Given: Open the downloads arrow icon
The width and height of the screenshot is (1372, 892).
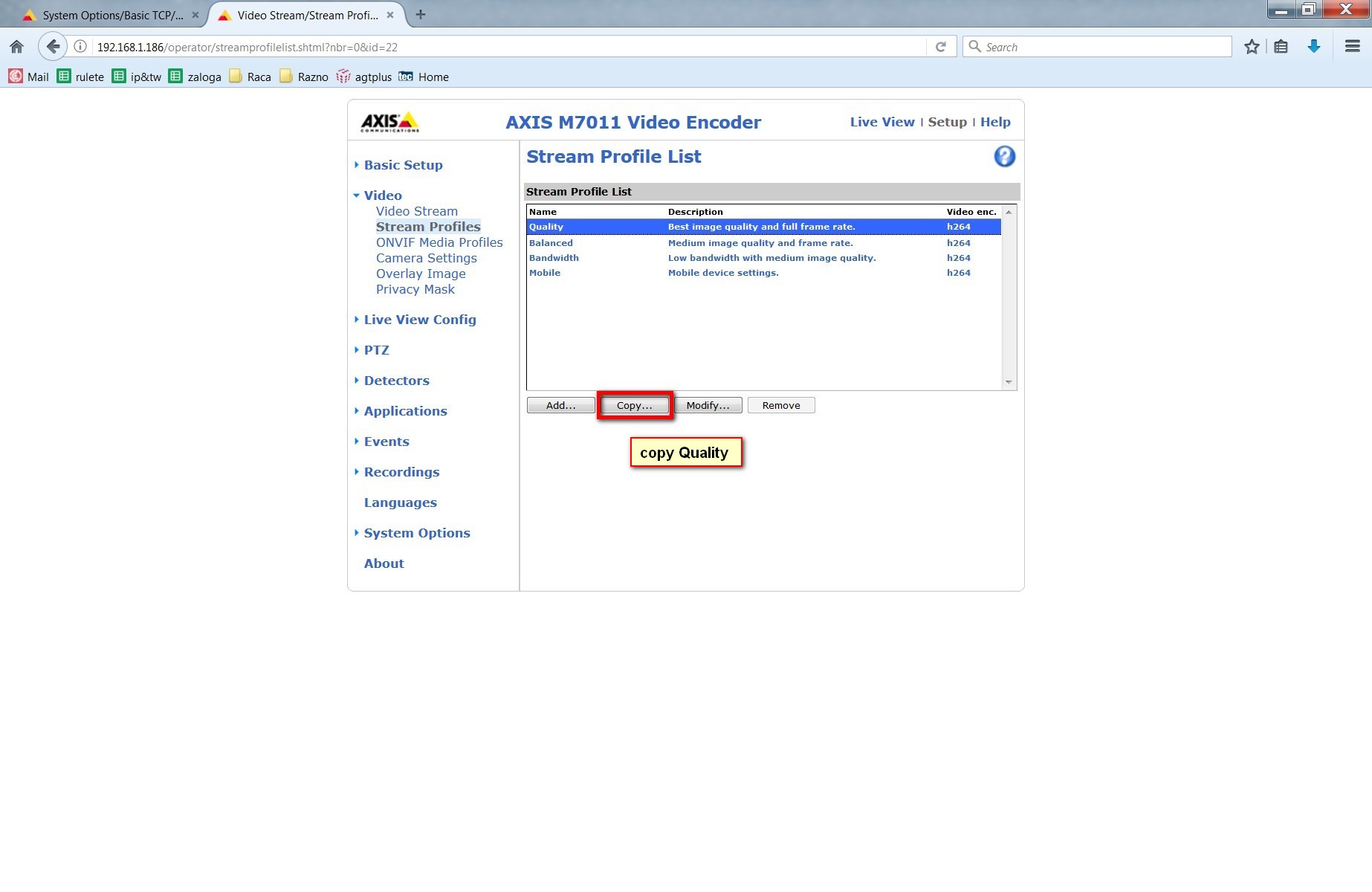Looking at the screenshot, I should pos(1314,47).
